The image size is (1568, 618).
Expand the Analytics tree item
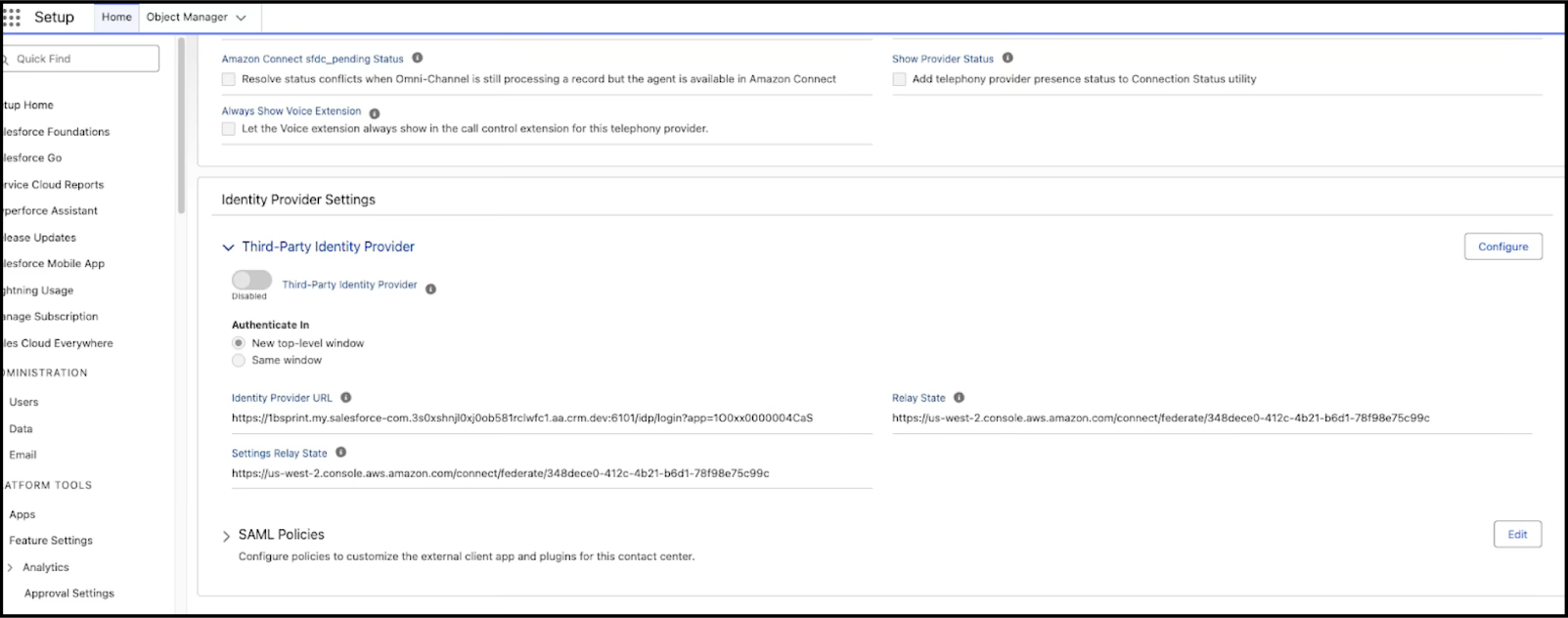pos(10,567)
